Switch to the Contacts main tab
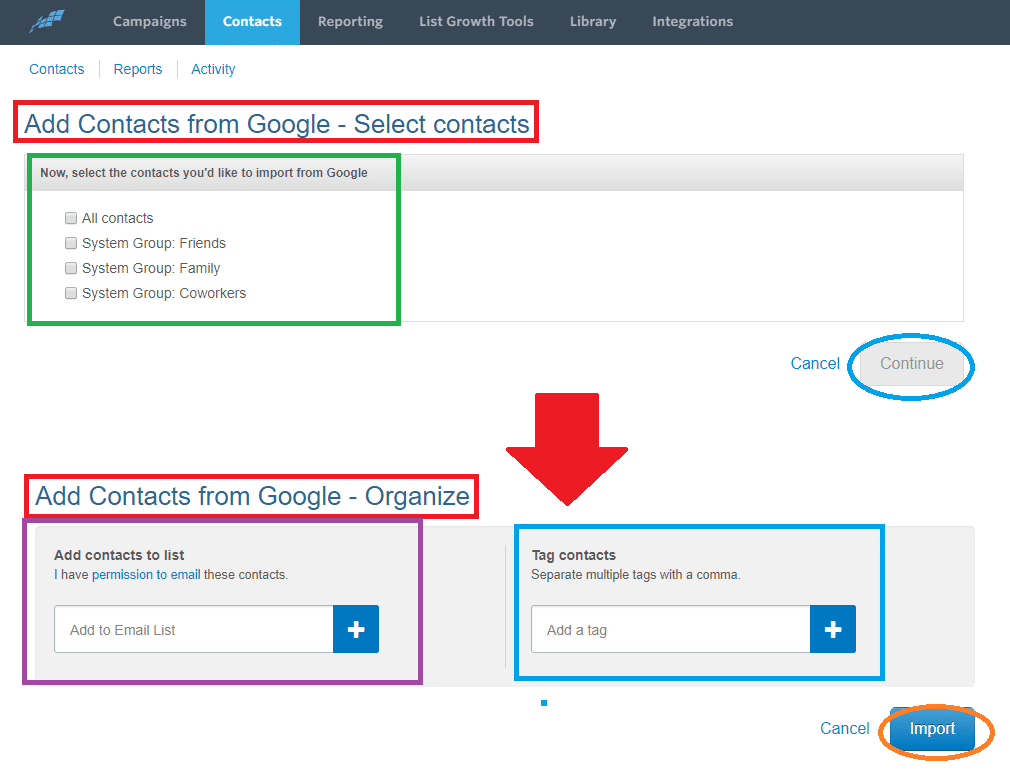The width and height of the screenshot is (1010, 776). pos(252,21)
